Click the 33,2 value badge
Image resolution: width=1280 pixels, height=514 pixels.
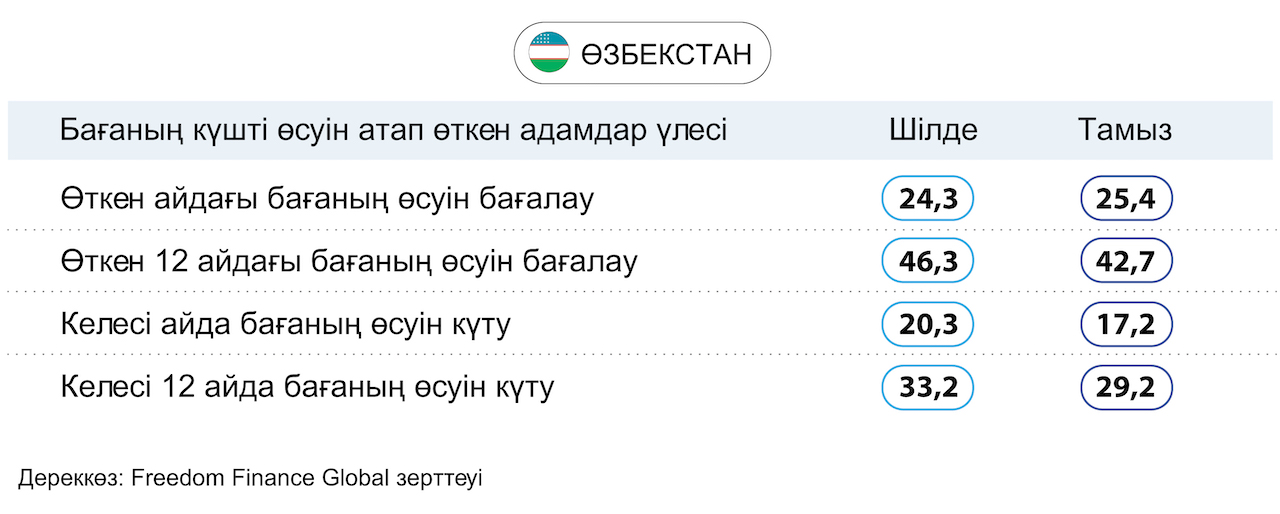coord(928,387)
